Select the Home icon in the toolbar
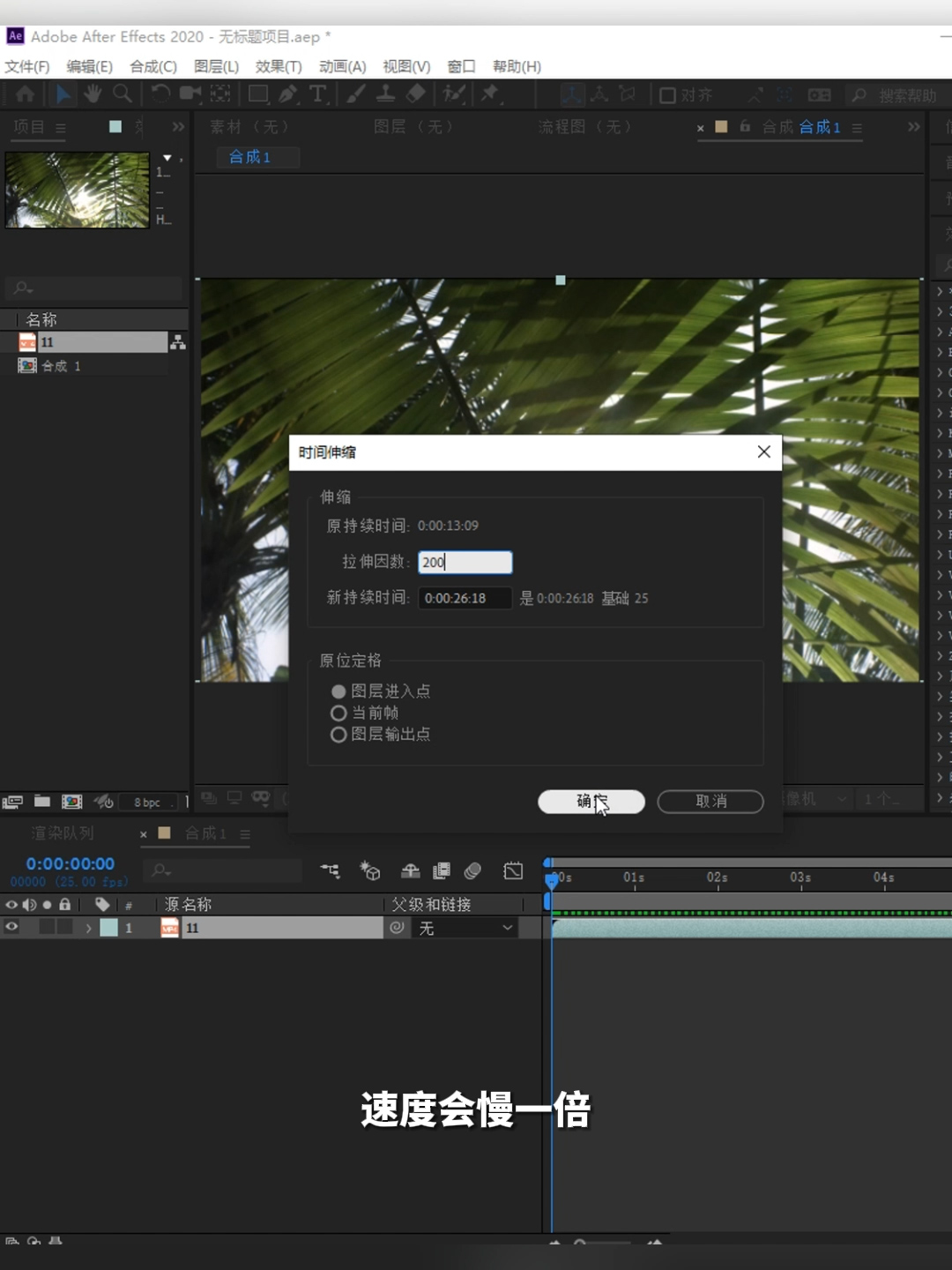The height and width of the screenshot is (1270, 952). 25,93
